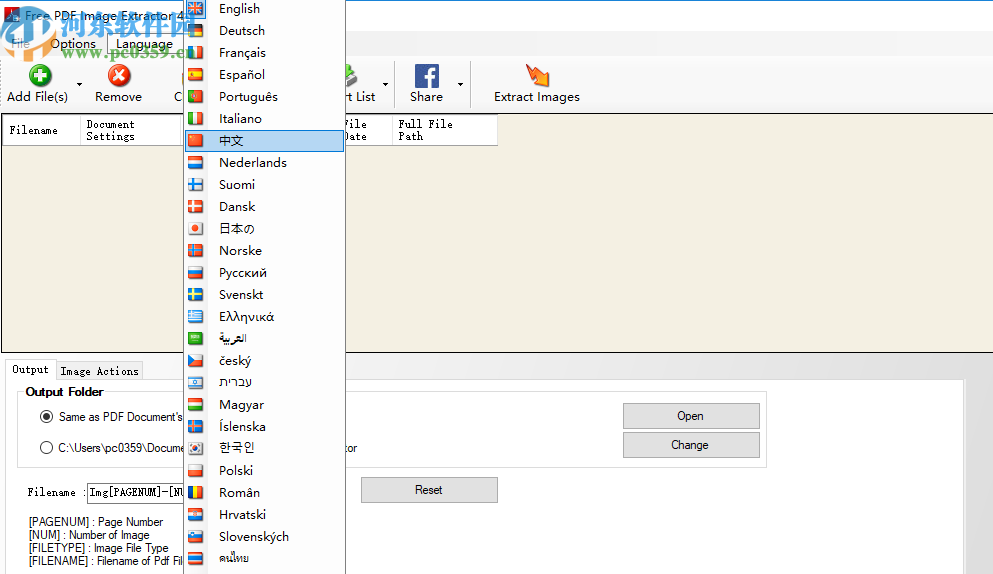
Task: Click the Danish flag beside Dansk
Action: coord(196,207)
